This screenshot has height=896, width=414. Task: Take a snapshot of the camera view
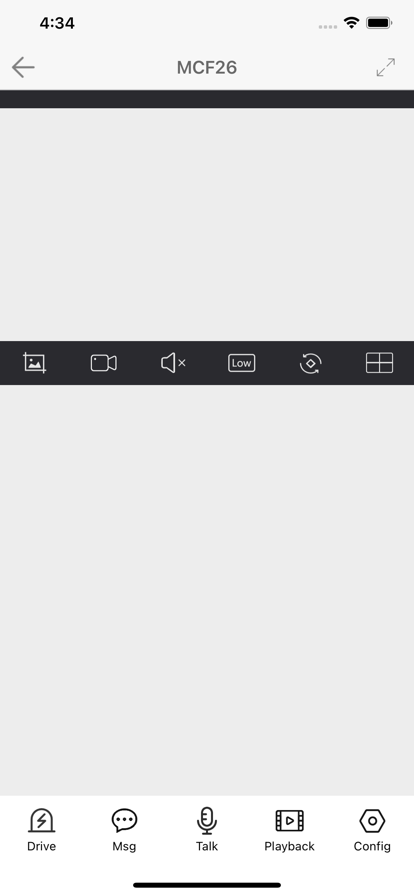(35, 363)
